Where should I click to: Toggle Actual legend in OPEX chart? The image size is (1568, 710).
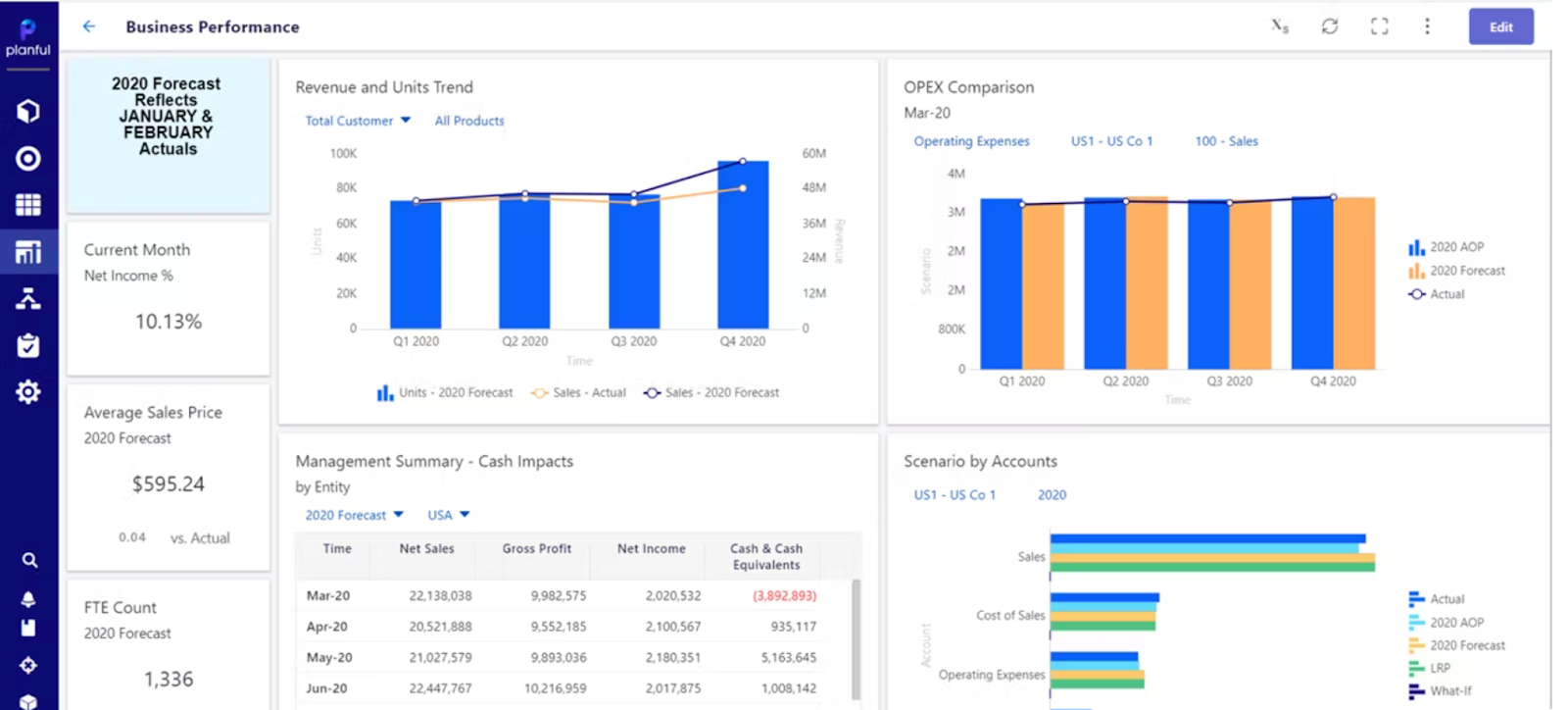1437,294
